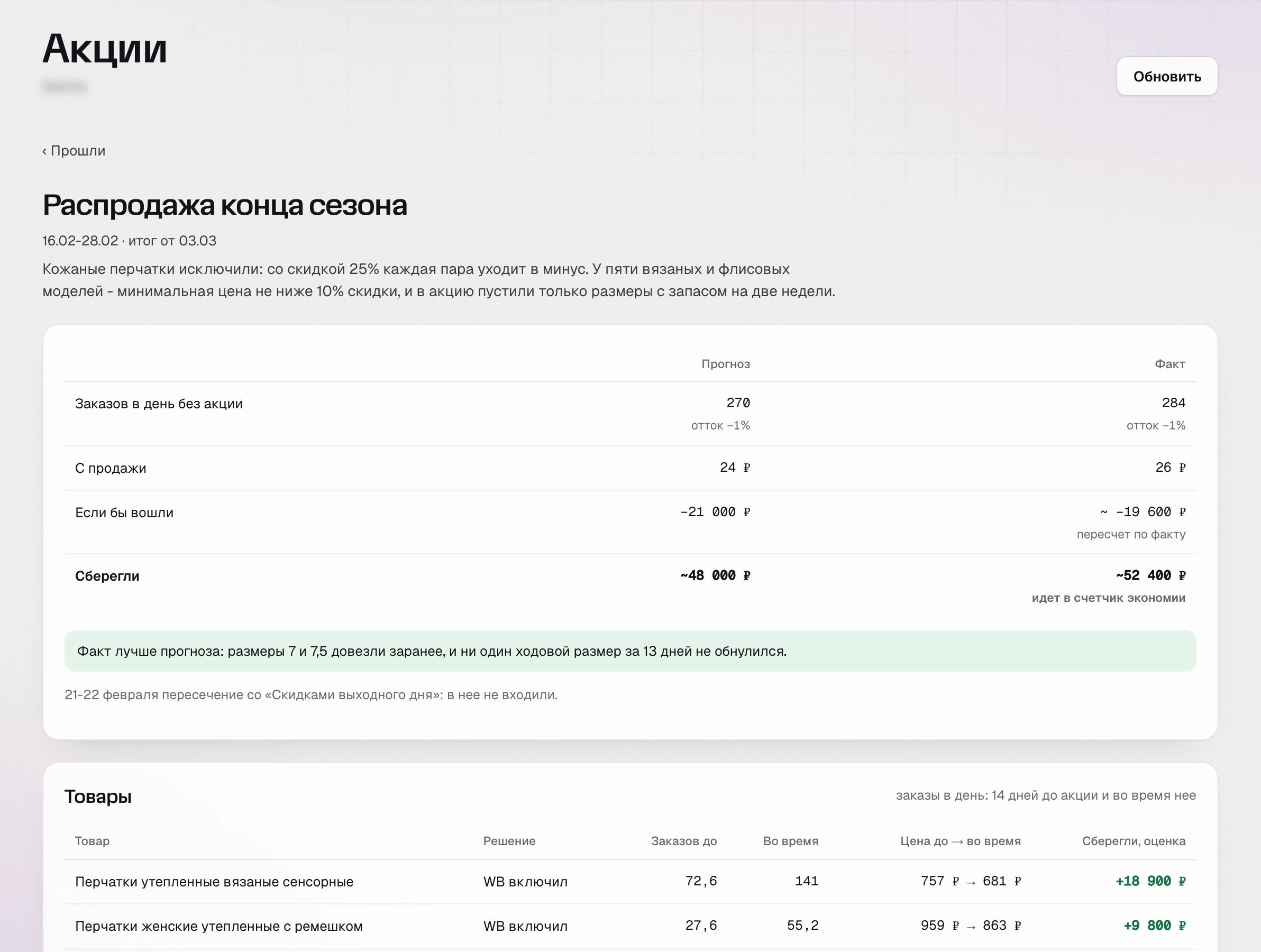Click the заказы в день: 14 дней caption
The image size is (1261, 952).
(x=1046, y=796)
